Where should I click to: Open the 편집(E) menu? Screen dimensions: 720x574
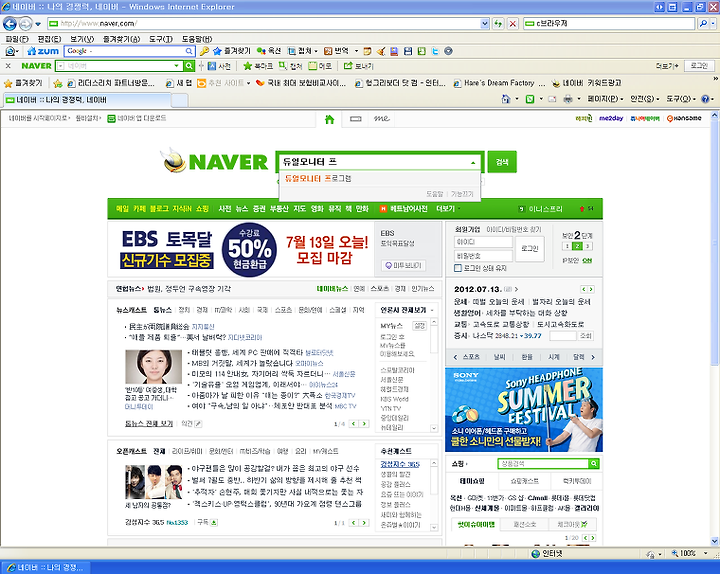(49, 39)
